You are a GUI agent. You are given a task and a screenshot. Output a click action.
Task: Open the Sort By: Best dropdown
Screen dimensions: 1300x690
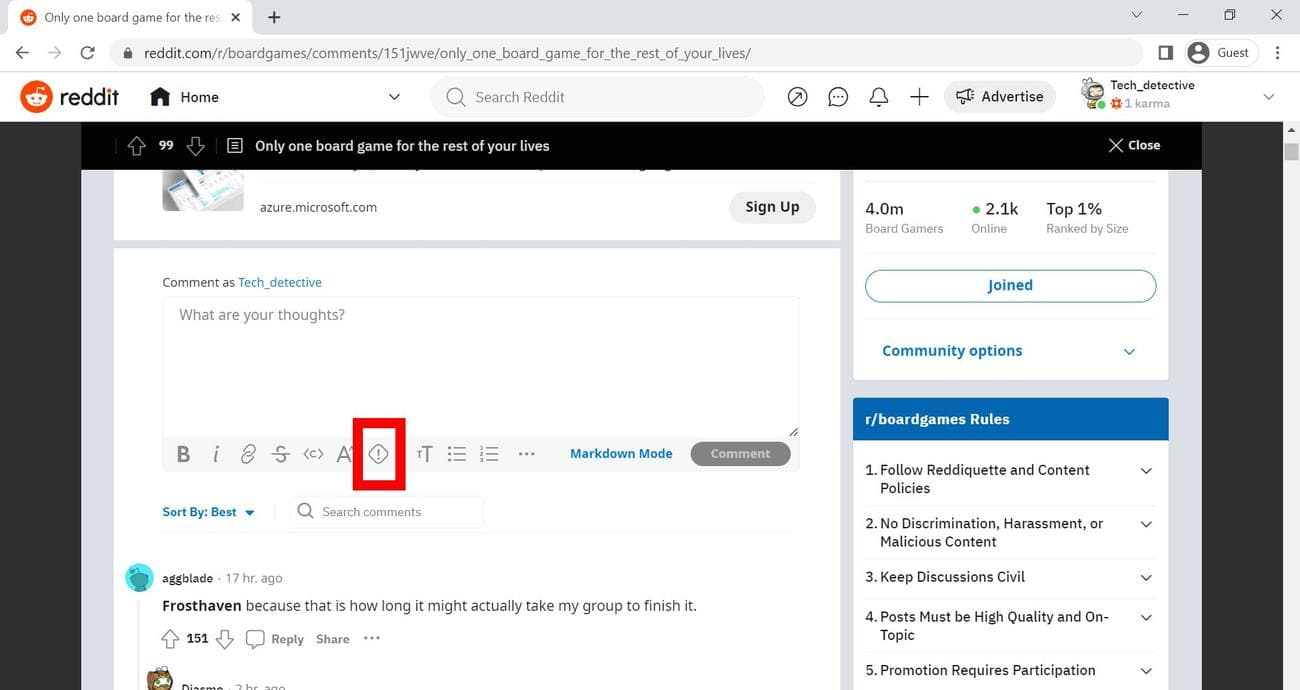coord(208,512)
